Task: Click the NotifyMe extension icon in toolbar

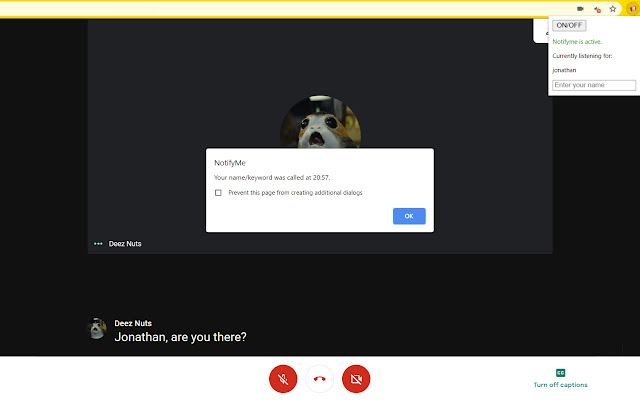Action: click(633, 9)
